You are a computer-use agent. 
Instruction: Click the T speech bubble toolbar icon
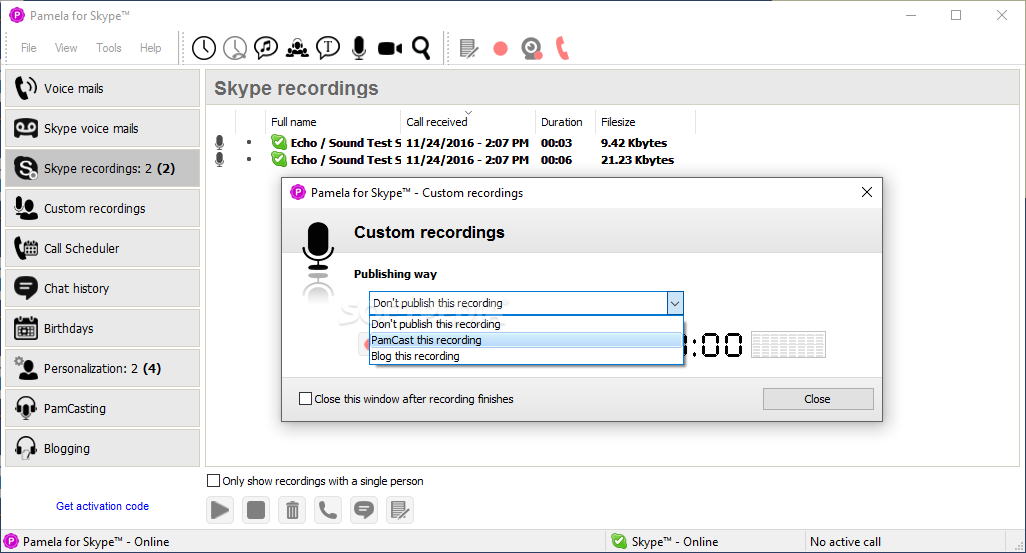click(x=328, y=48)
